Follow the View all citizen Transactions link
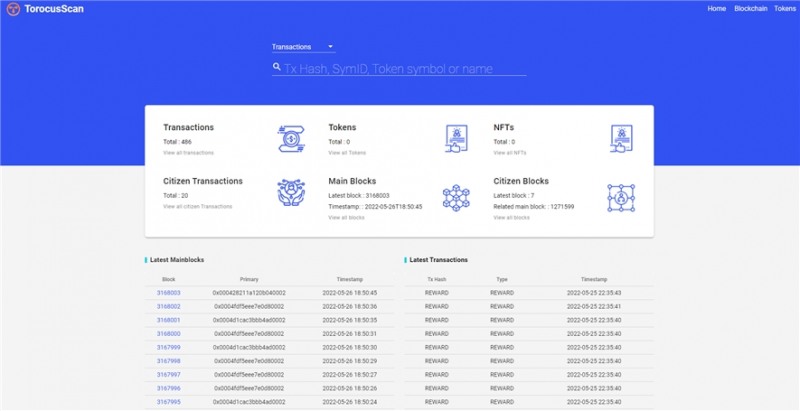800x411 pixels. pos(197,206)
